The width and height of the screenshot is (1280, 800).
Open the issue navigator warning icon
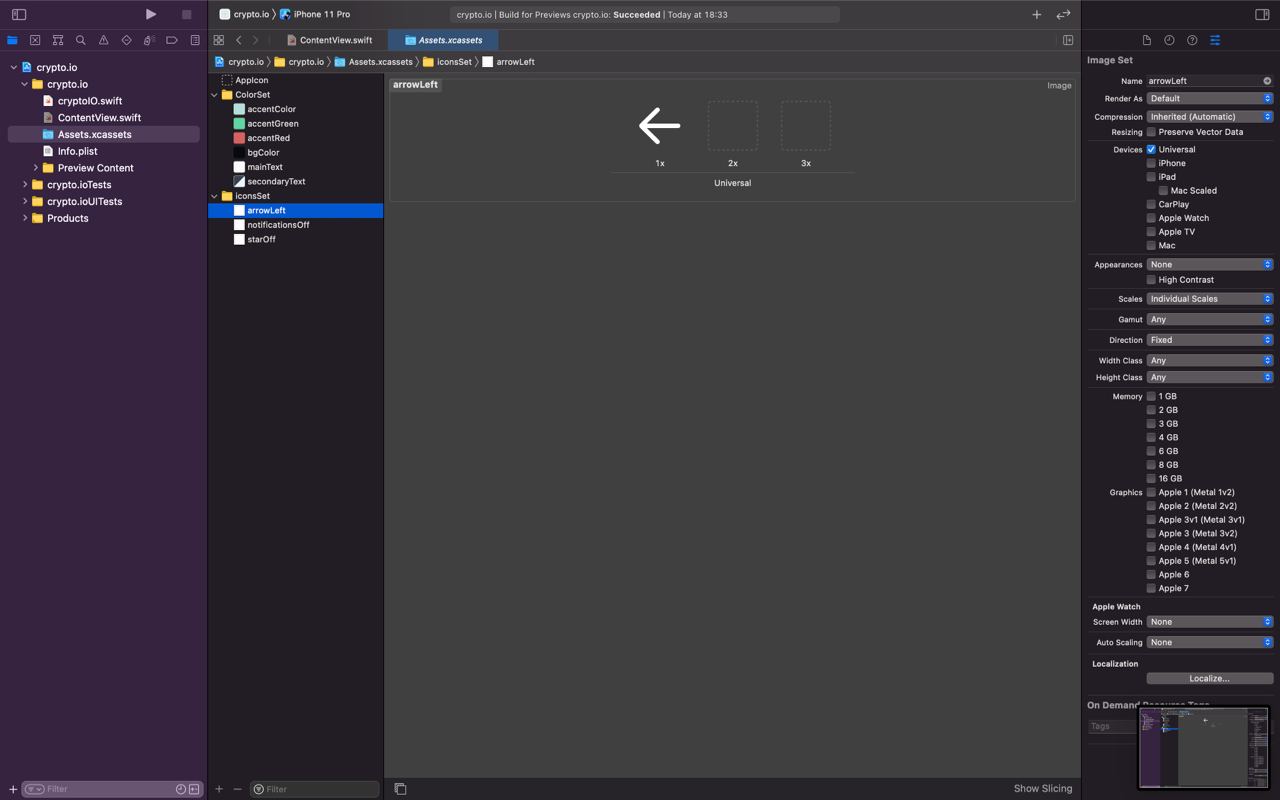[103, 40]
